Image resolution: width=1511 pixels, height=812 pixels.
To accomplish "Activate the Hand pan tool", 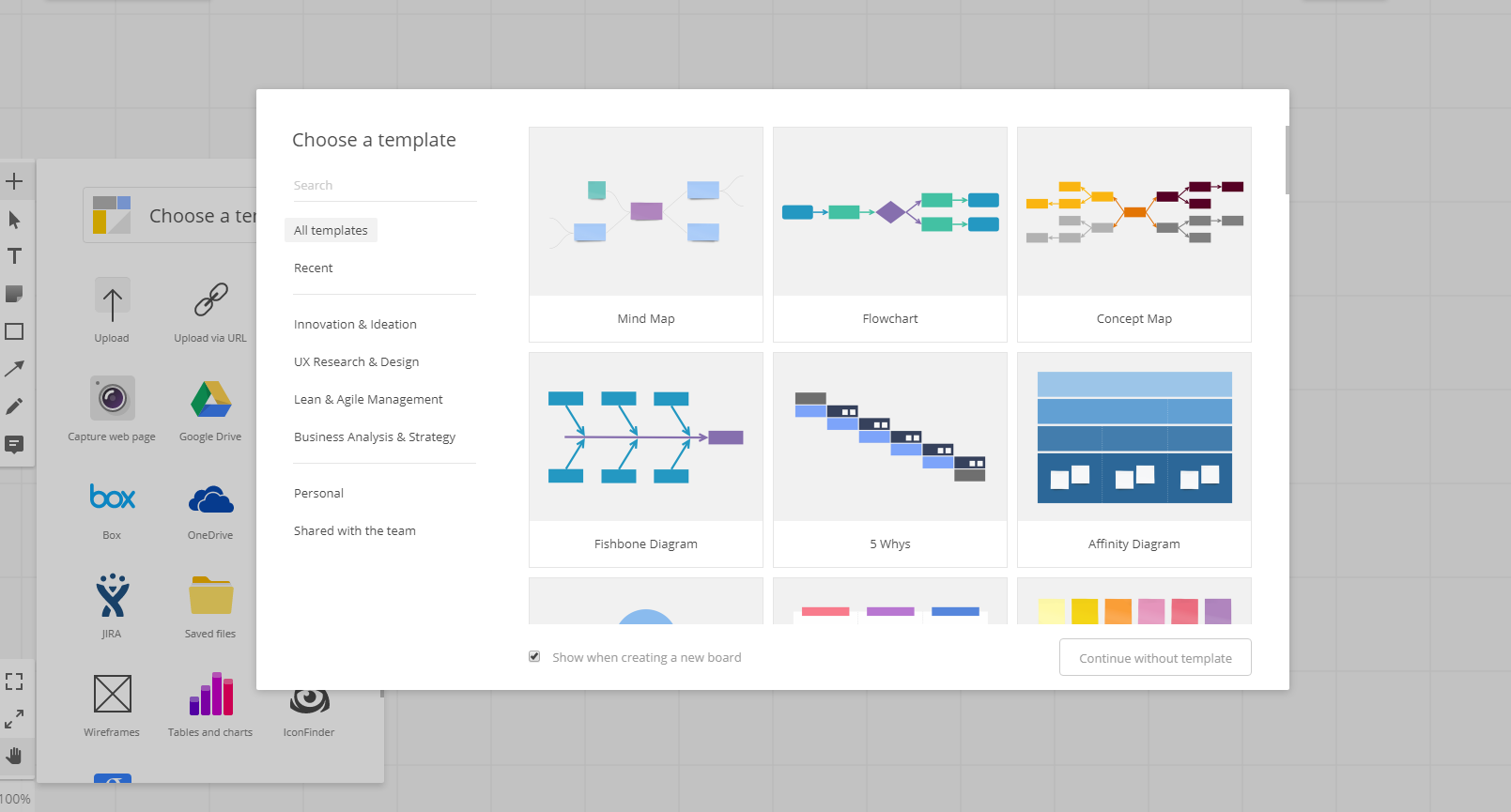I will pyautogui.click(x=14, y=756).
